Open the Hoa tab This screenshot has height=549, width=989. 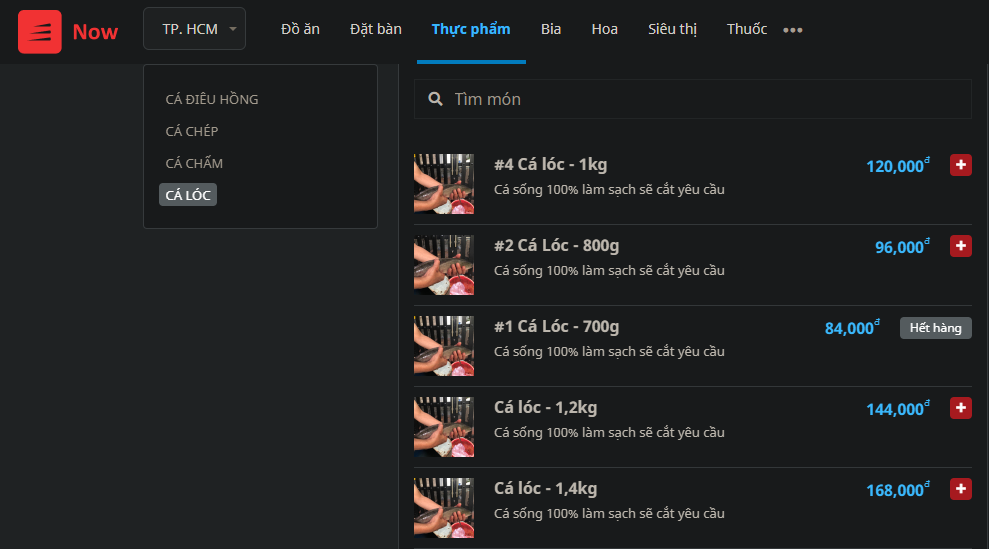[x=604, y=29]
